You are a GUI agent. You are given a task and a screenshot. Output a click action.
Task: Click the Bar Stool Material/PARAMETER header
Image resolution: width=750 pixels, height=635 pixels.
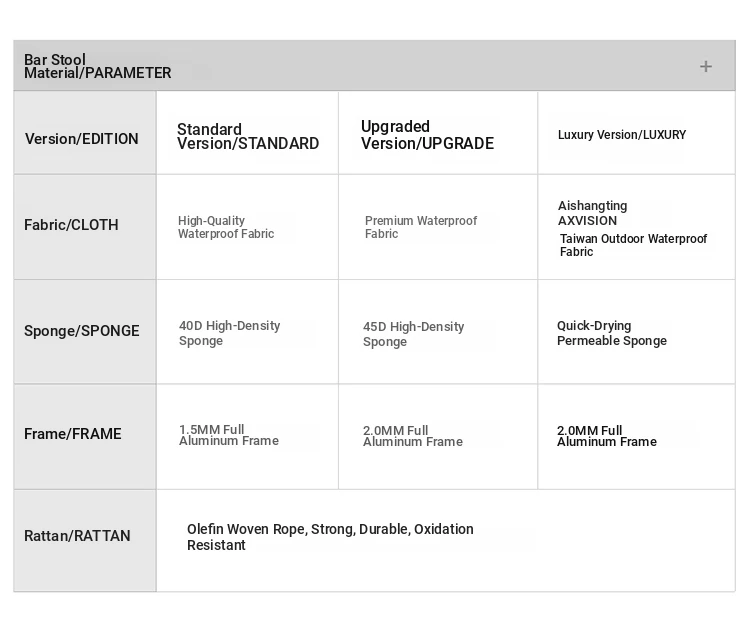(98, 66)
